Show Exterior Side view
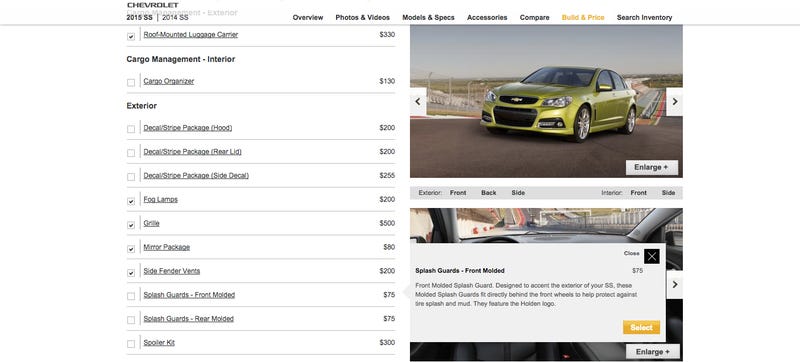 point(518,193)
